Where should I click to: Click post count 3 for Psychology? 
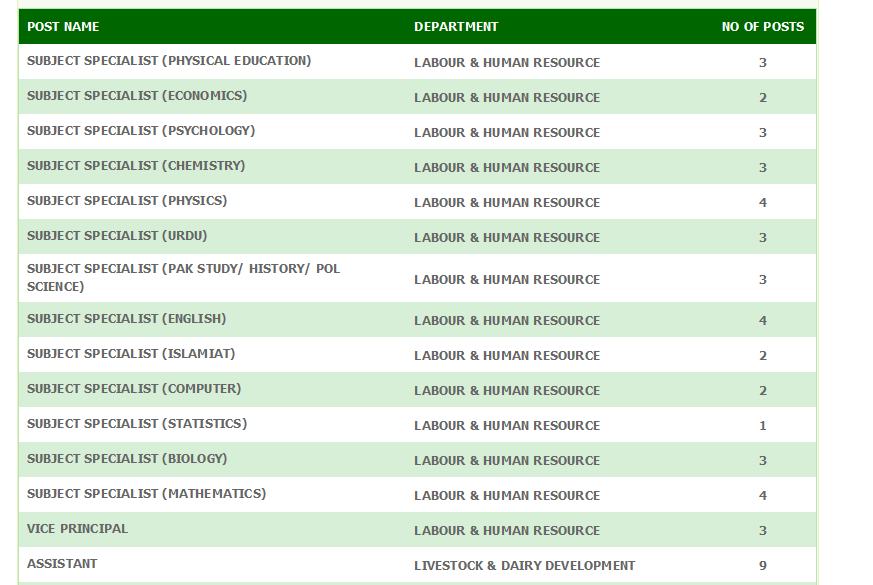(763, 132)
